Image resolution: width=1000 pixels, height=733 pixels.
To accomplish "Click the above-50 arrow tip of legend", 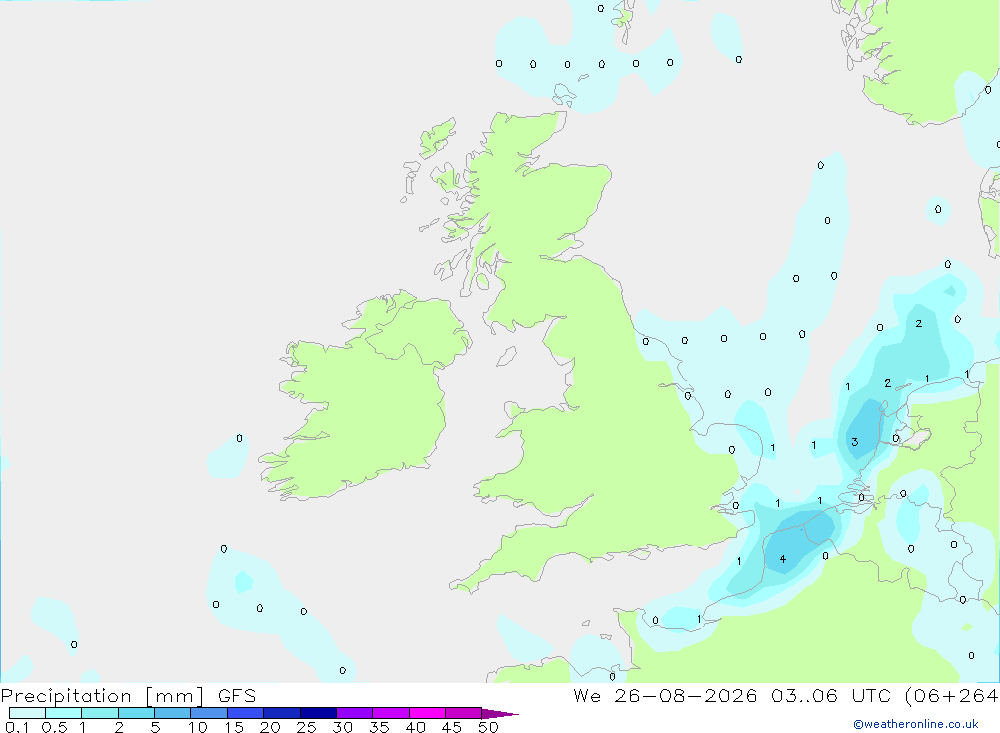I will (x=500, y=713).
